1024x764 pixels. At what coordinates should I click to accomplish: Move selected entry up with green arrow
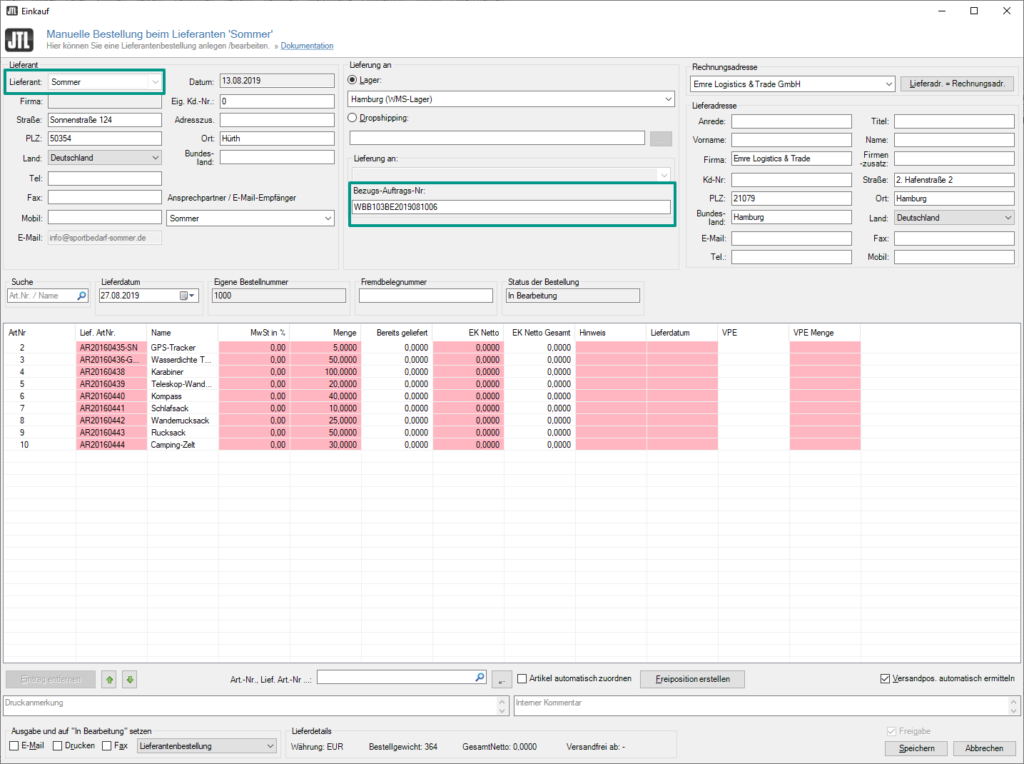click(x=108, y=679)
